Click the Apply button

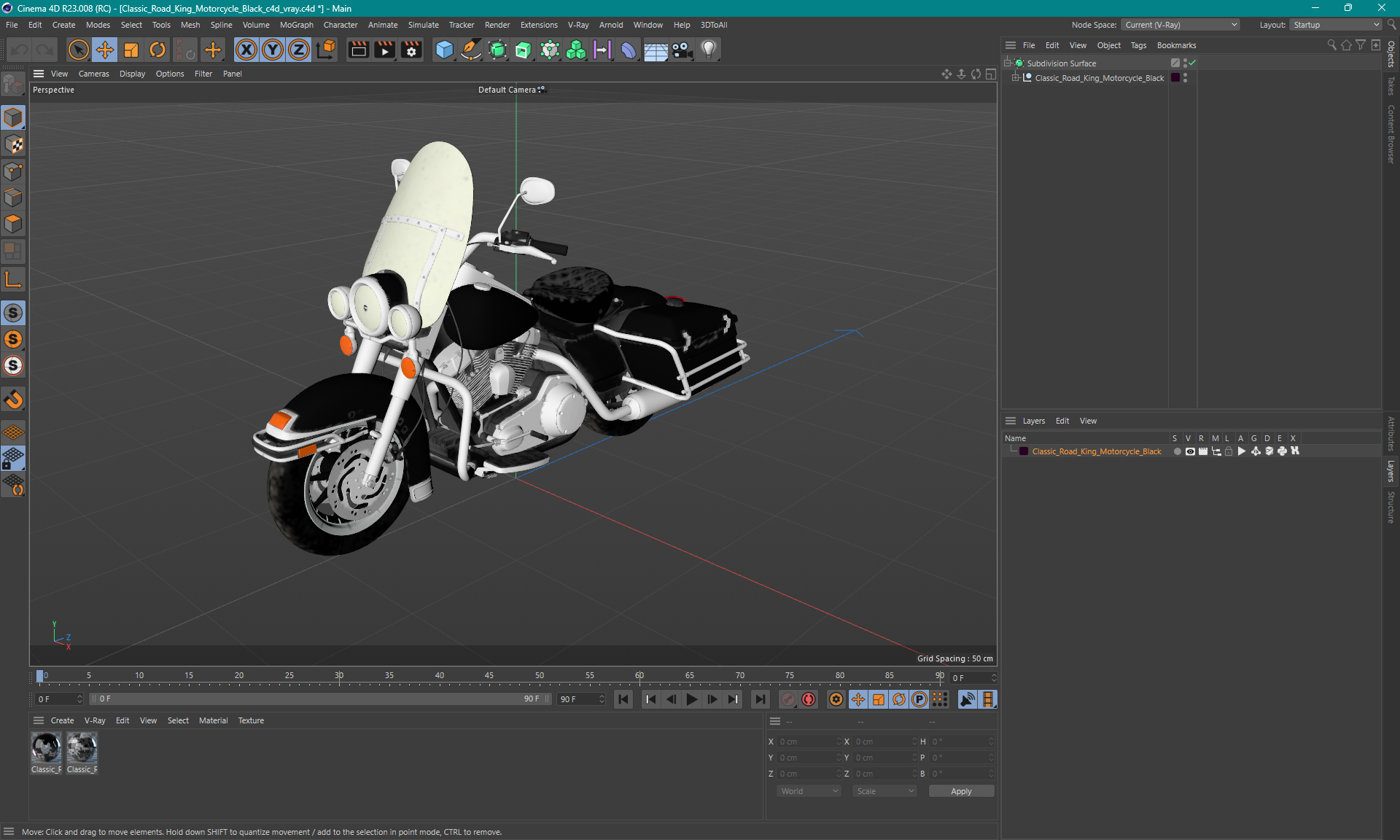(x=961, y=791)
